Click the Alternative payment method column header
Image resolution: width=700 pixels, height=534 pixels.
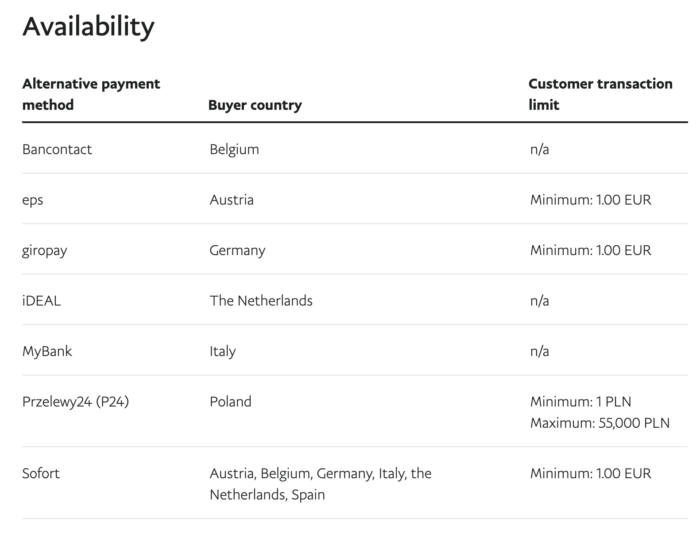[x=91, y=94]
